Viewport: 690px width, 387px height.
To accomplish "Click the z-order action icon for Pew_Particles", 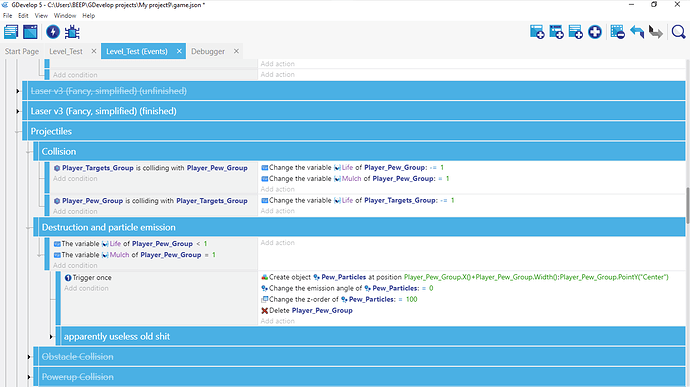I will point(264,299).
